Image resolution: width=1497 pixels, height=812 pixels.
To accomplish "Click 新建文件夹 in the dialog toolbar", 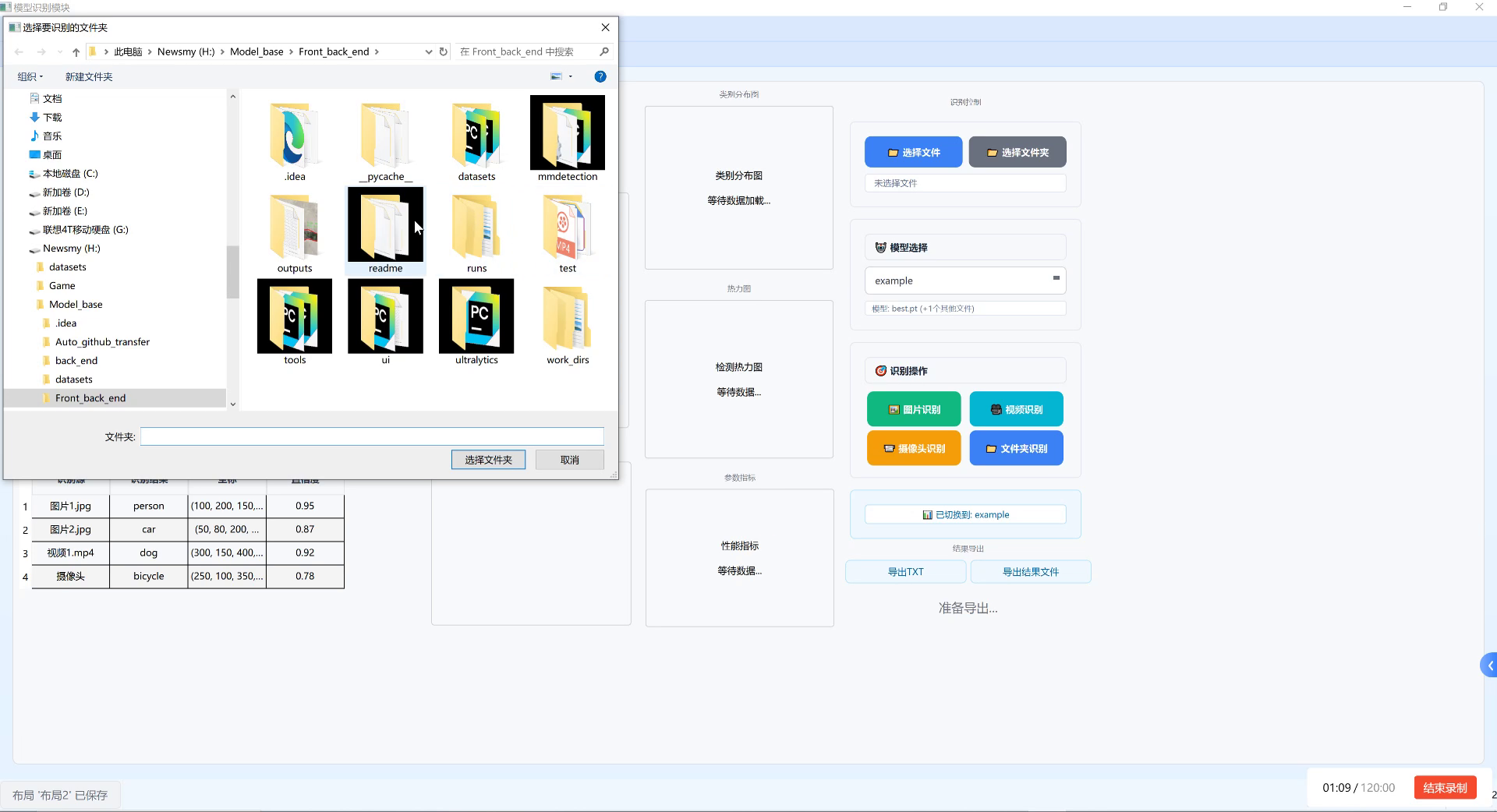I will [89, 76].
